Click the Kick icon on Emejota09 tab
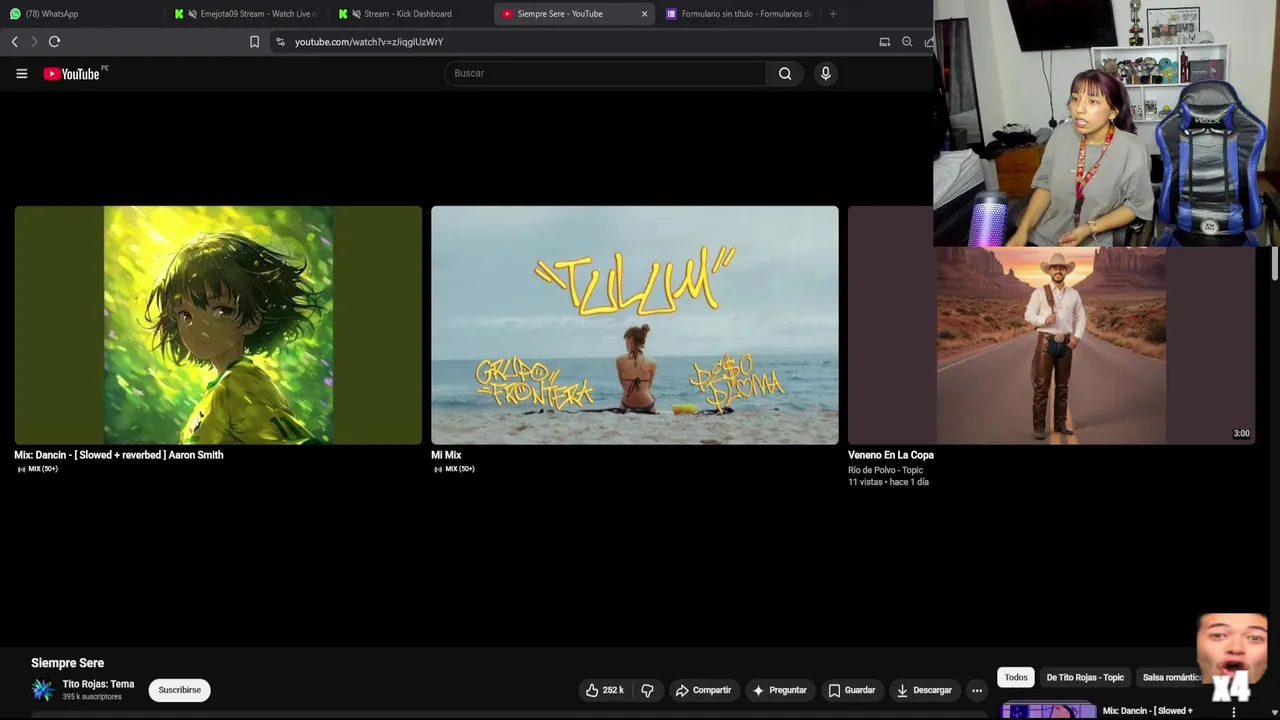The height and width of the screenshot is (720, 1280). [179, 14]
